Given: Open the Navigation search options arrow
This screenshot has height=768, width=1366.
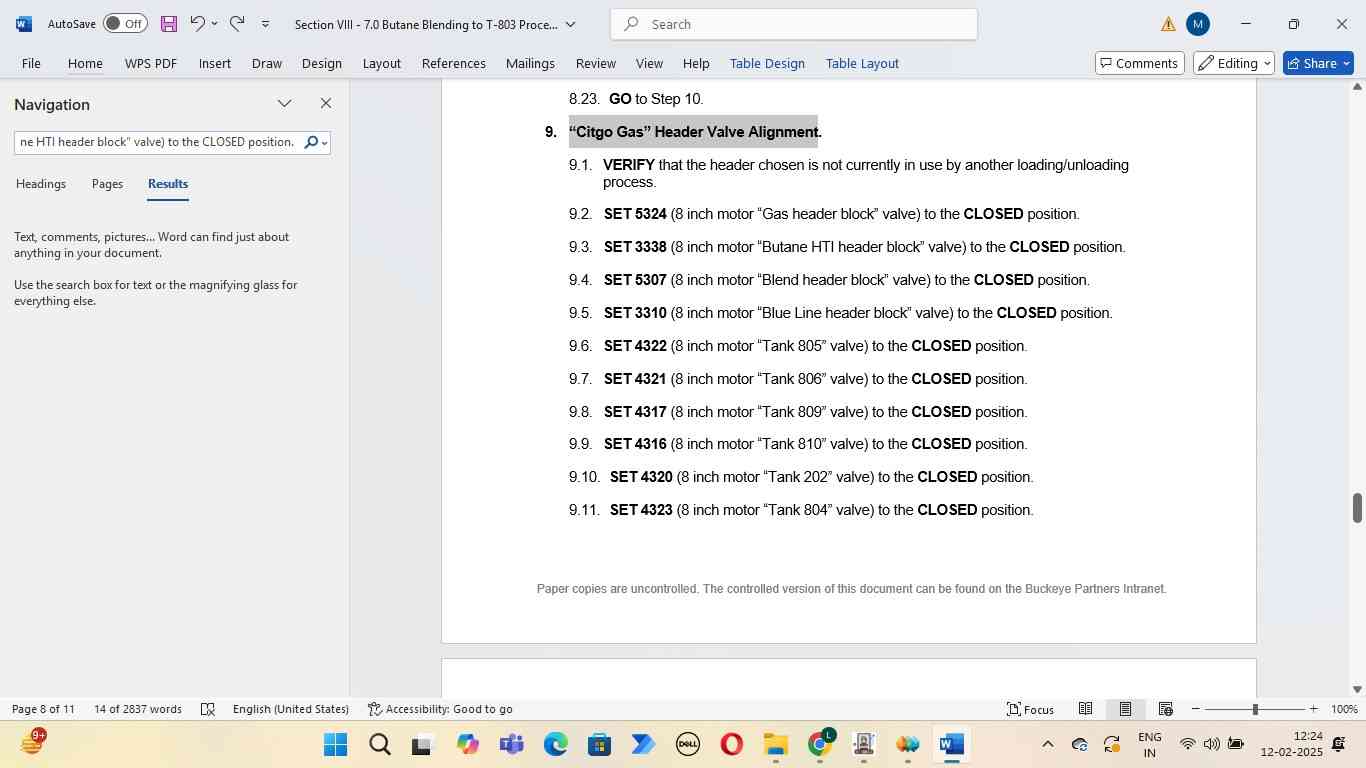Looking at the screenshot, I should (x=325, y=143).
